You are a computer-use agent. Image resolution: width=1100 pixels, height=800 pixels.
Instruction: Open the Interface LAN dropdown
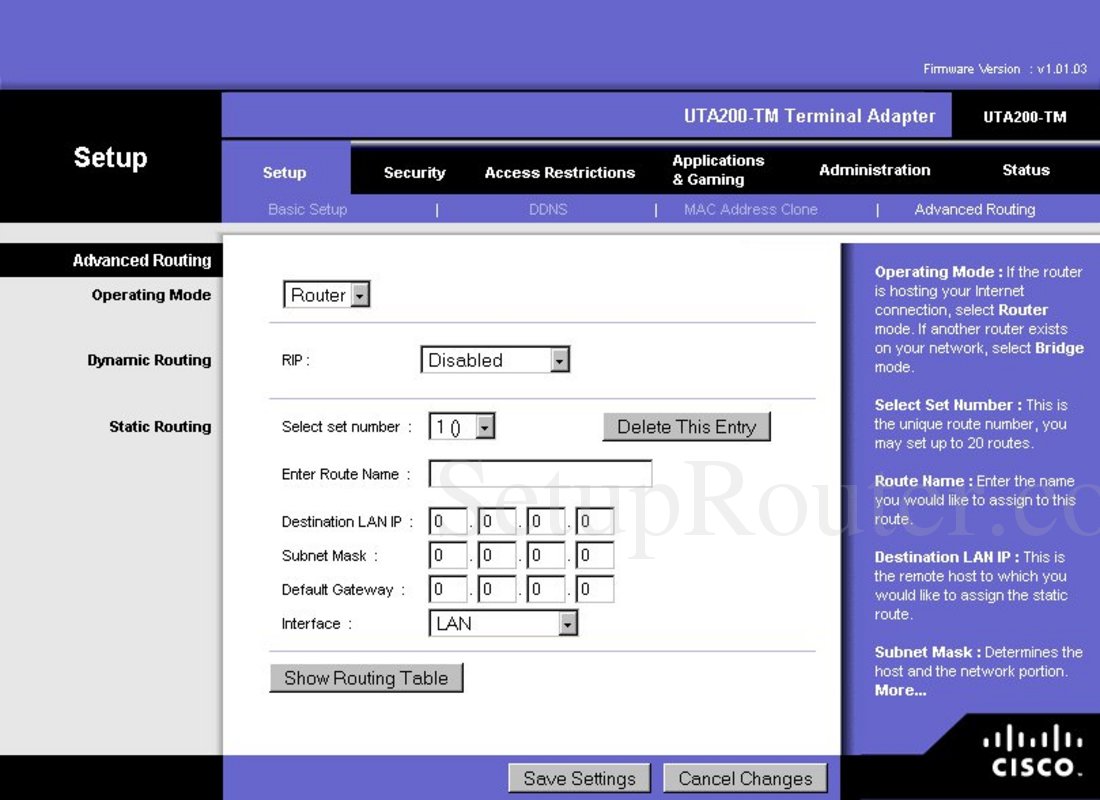[503, 623]
